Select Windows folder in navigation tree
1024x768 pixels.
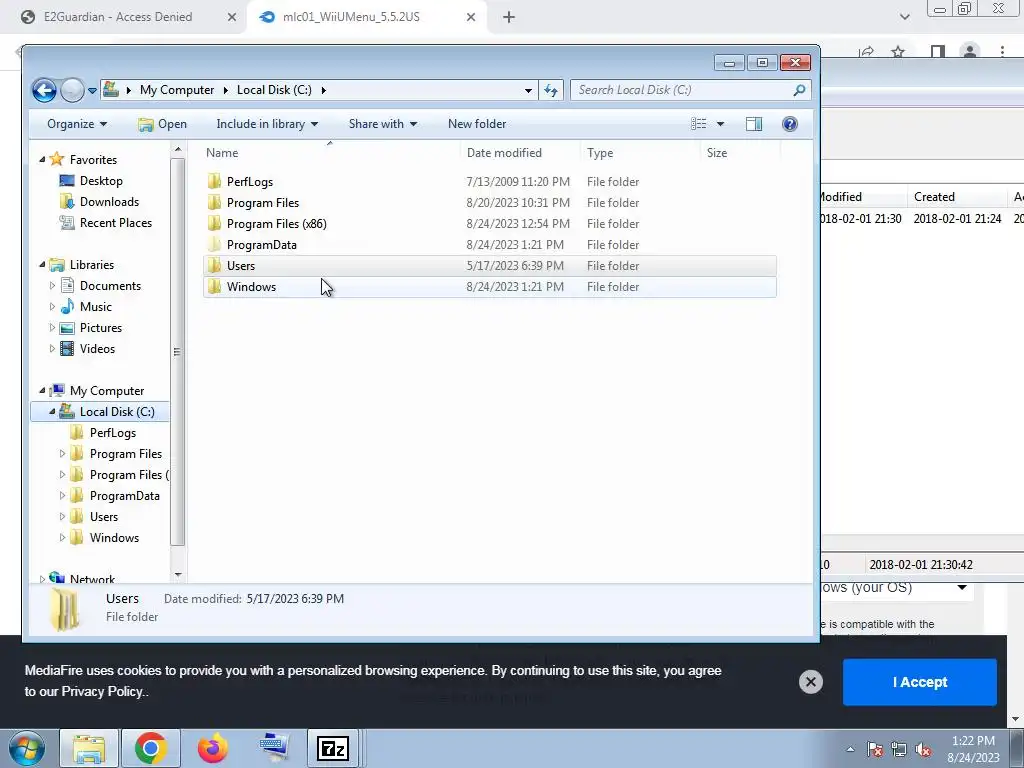pyautogui.click(x=104, y=537)
